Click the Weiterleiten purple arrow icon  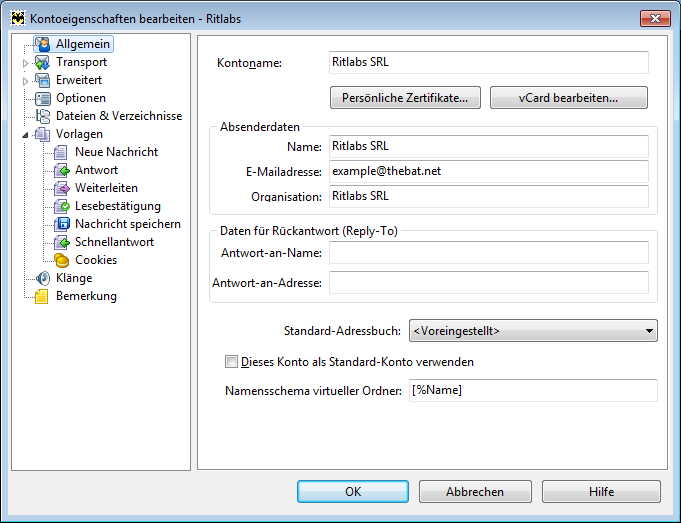[61, 188]
